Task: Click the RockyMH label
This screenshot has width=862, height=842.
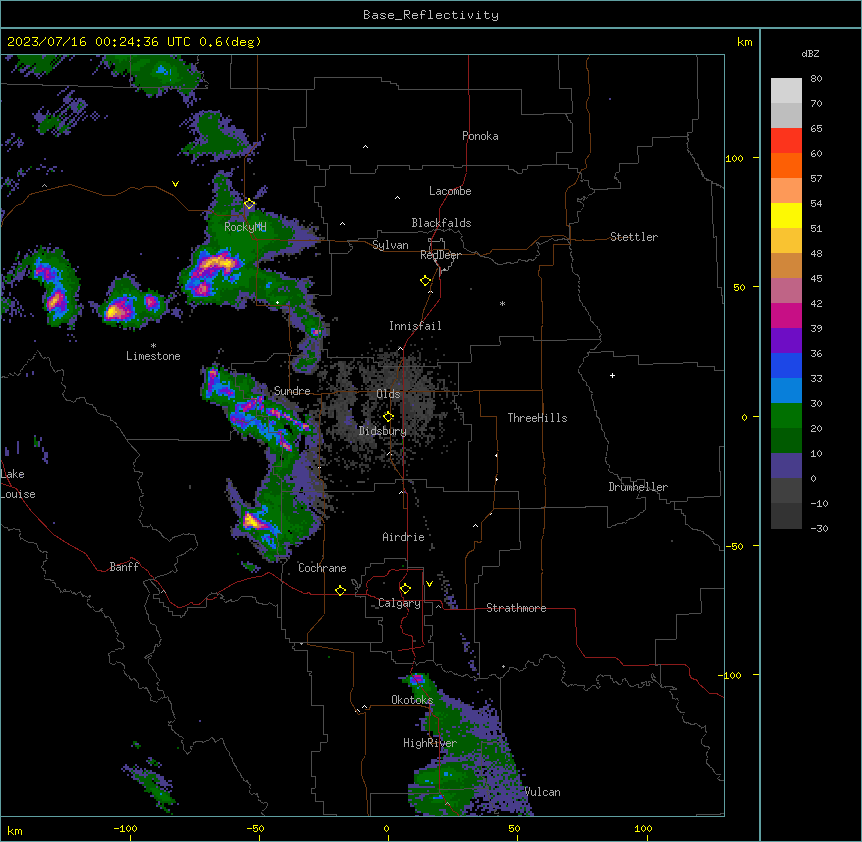Action: [245, 227]
